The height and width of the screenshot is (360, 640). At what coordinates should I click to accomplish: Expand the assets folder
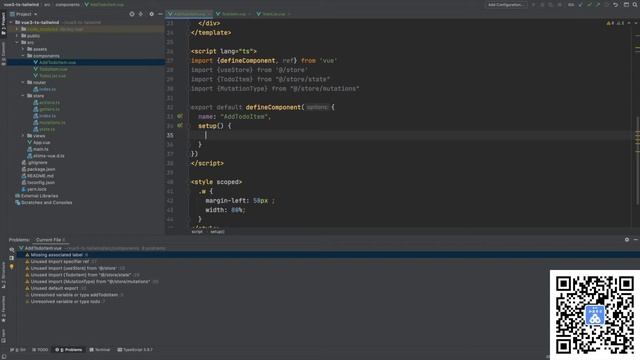(x=23, y=49)
